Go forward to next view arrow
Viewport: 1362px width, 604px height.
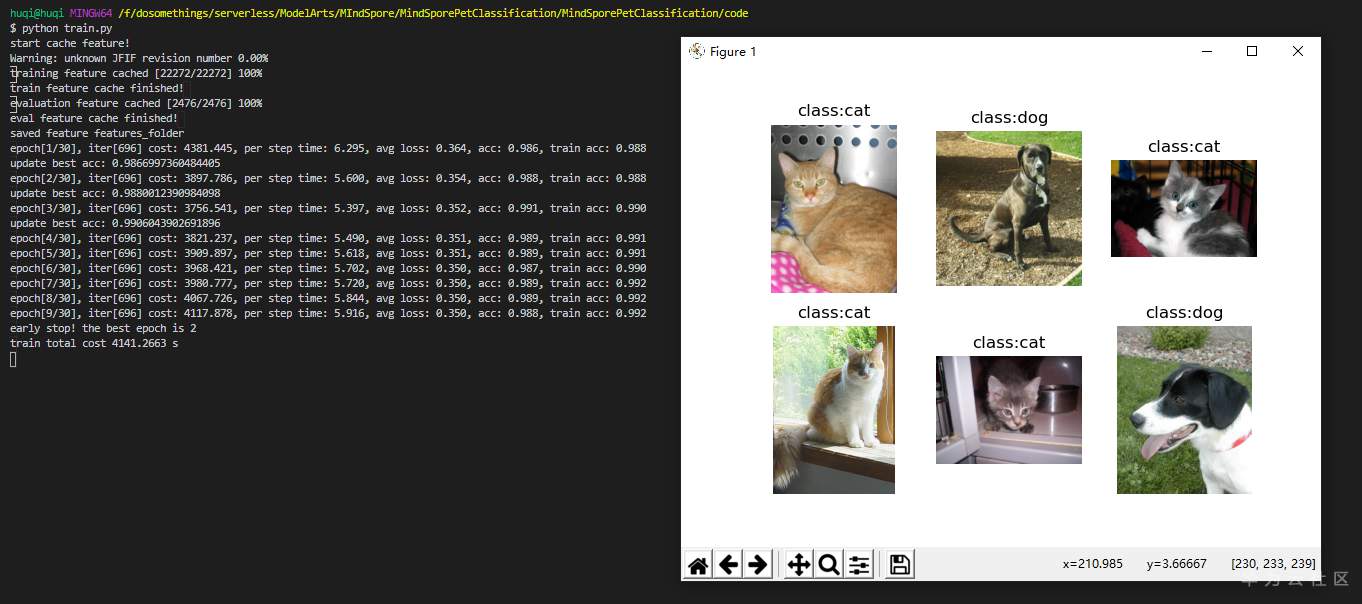pos(758,565)
